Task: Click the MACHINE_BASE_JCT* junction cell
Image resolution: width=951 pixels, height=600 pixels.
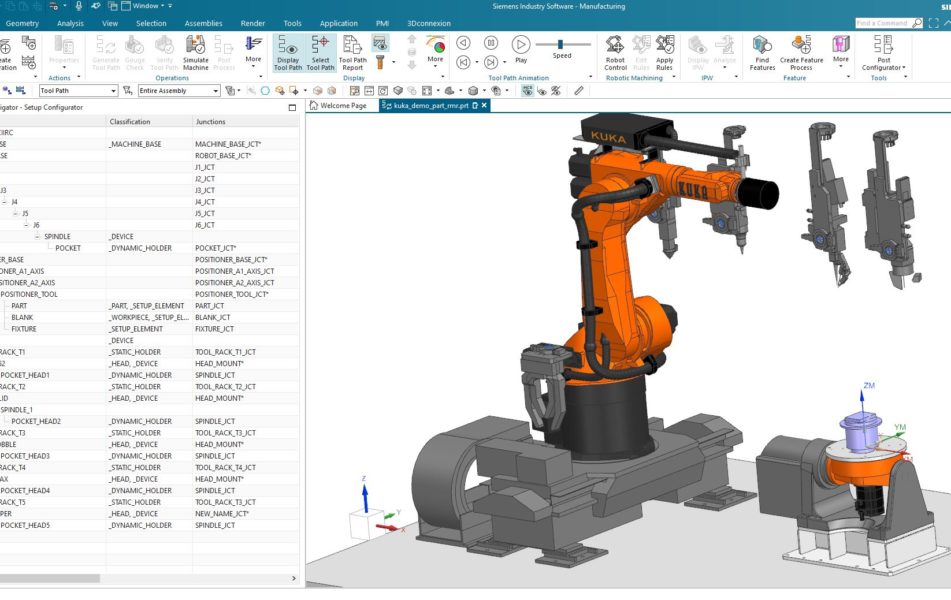Action: 228,144
